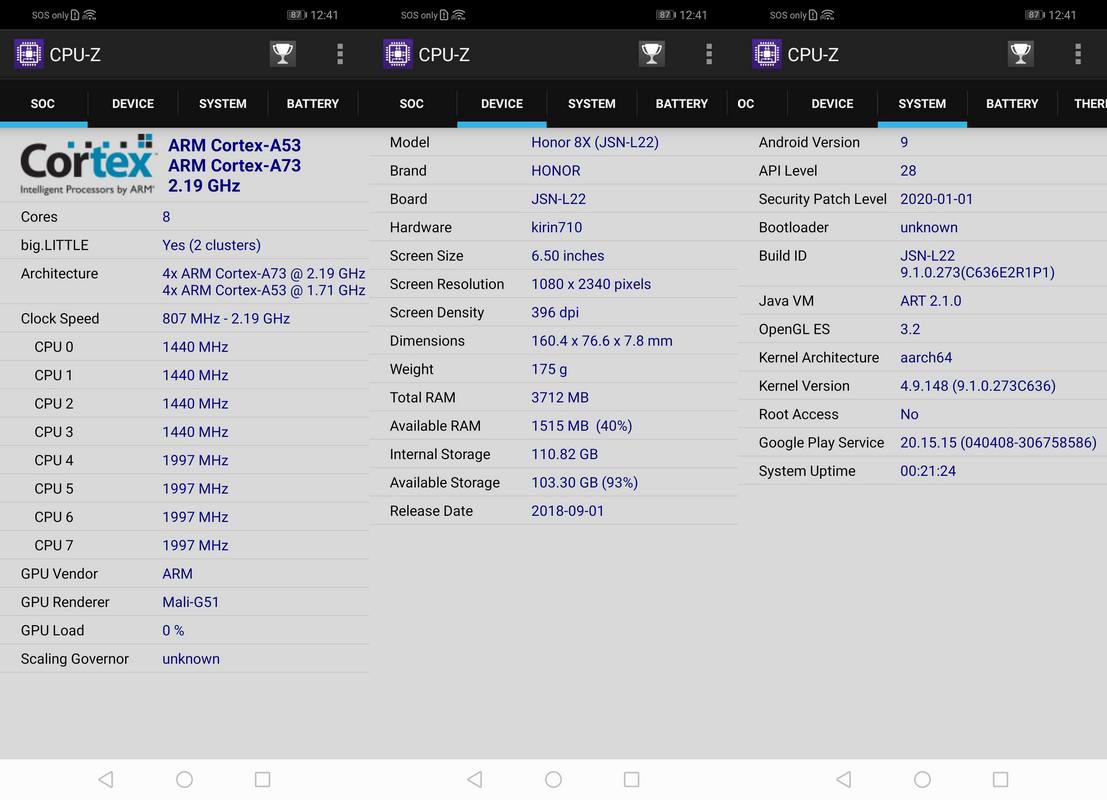Image resolution: width=1107 pixels, height=800 pixels.
Task: Tap Home navigation button in left screen
Action: point(184,779)
